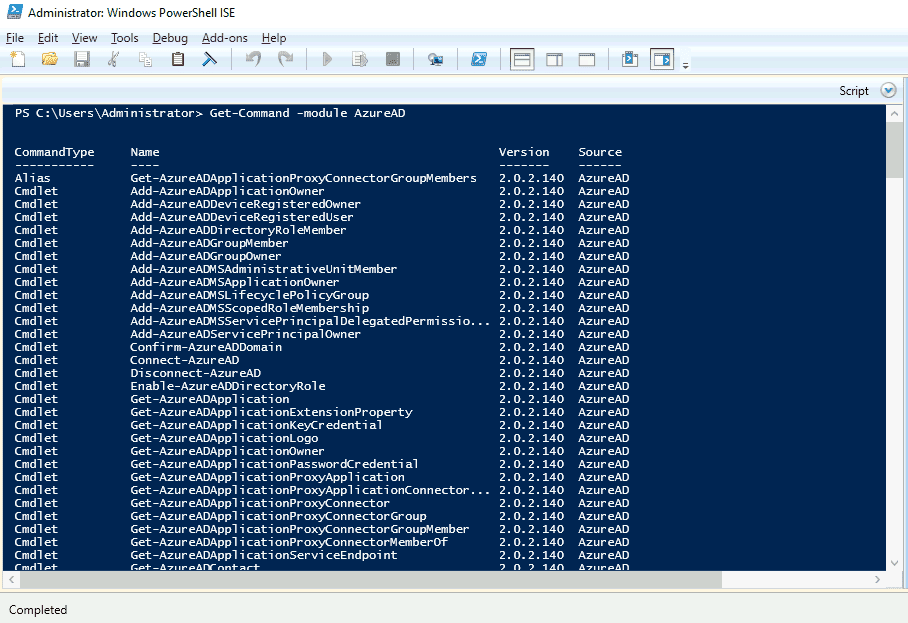Open the Add-ons menu

(x=225, y=38)
